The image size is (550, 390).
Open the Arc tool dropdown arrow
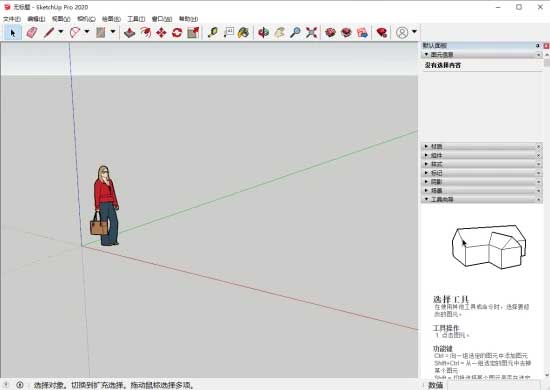coord(87,32)
